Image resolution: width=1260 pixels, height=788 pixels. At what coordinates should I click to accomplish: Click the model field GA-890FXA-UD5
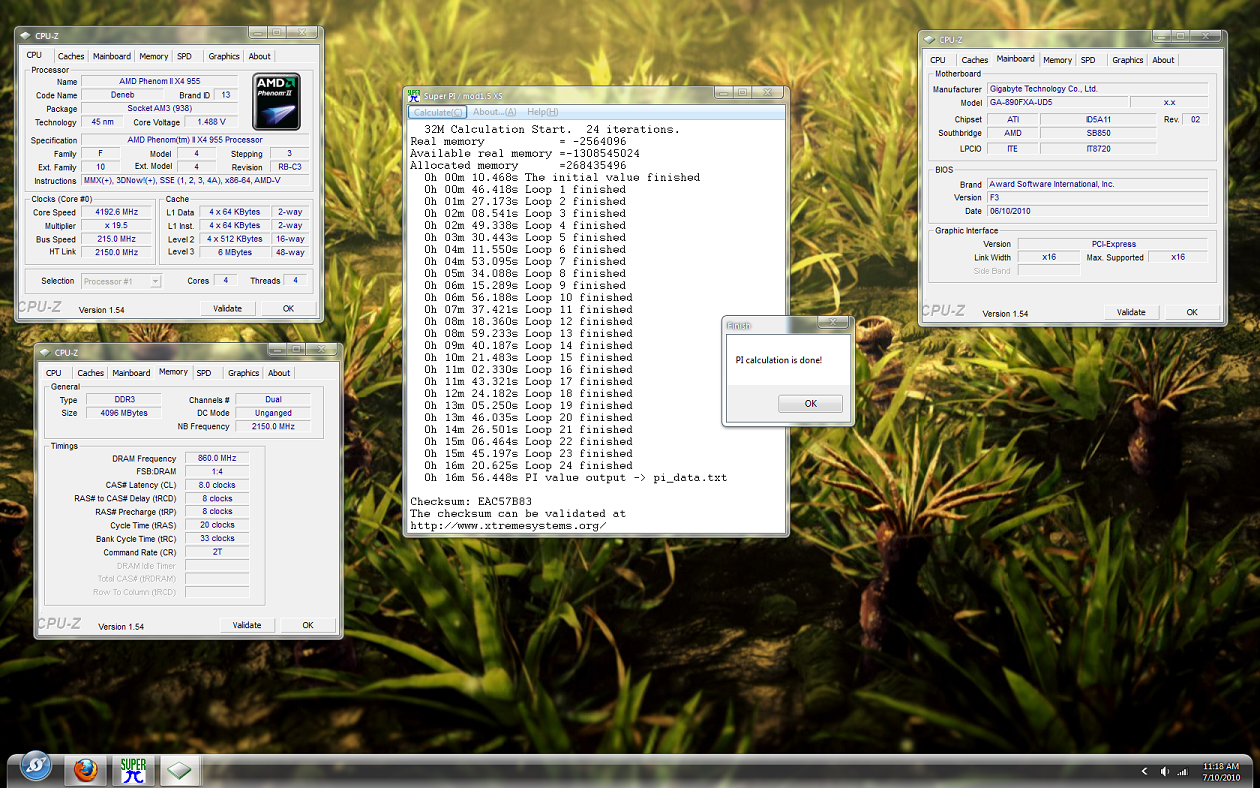click(x=1056, y=102)
